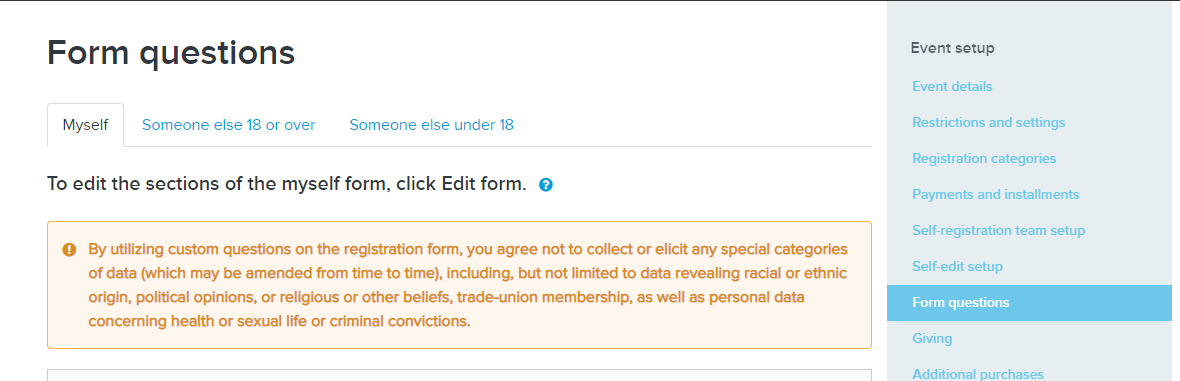Open Additional purchases in sidebar
Screen dimensions: 1180x381
[x=978, y=373]
